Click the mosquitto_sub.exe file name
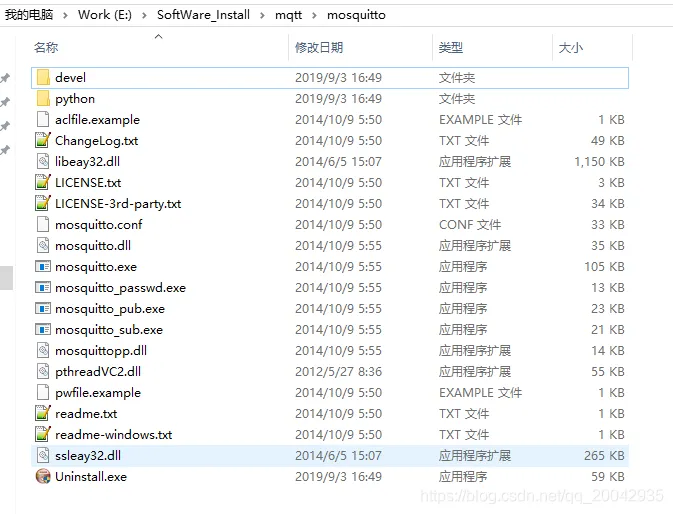This screenshot has height=514, width=673. (109, 330)
